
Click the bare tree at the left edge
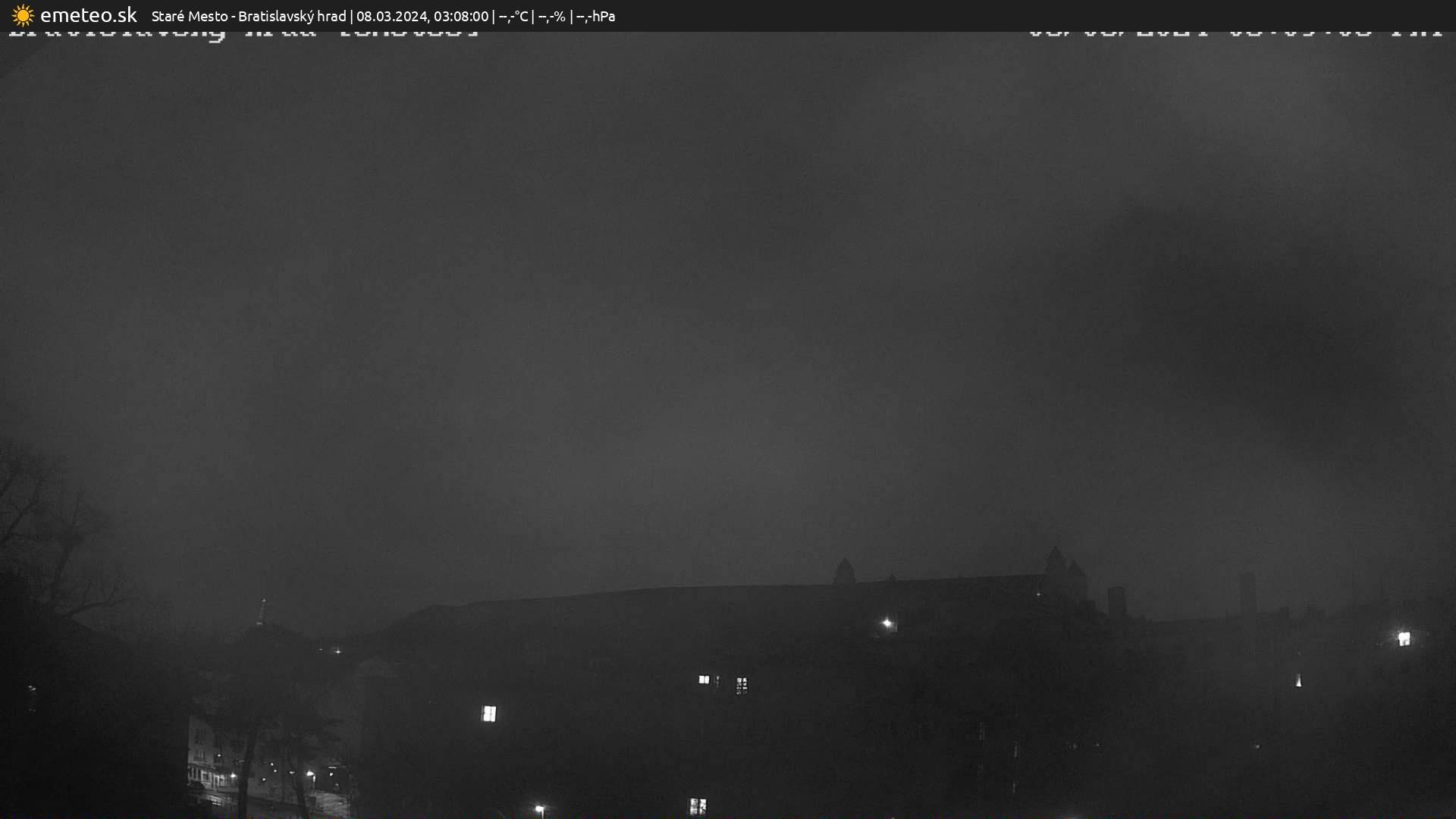(x=45, y=531)
